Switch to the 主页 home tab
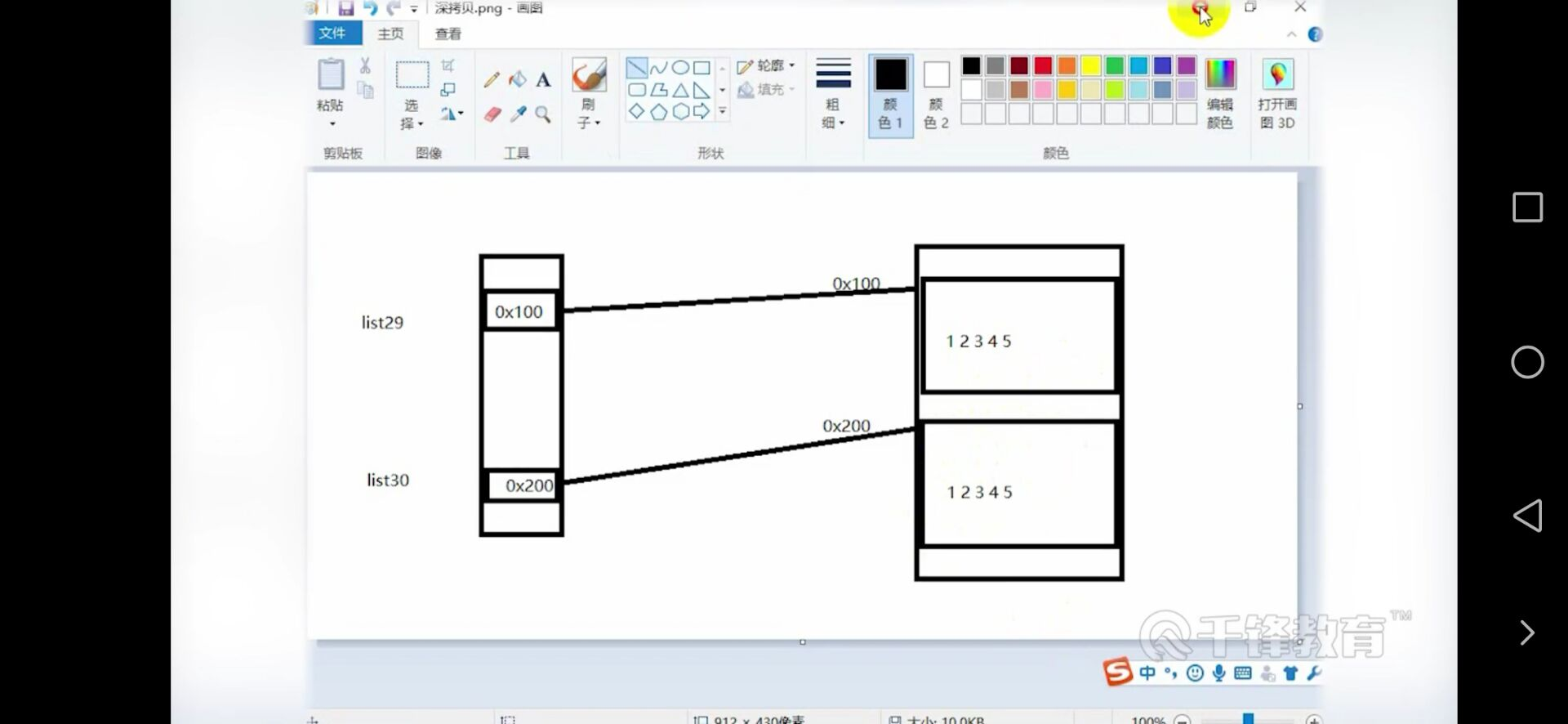Image resolution: width=1568 pixels, height=724 pixels. (390, 34)
